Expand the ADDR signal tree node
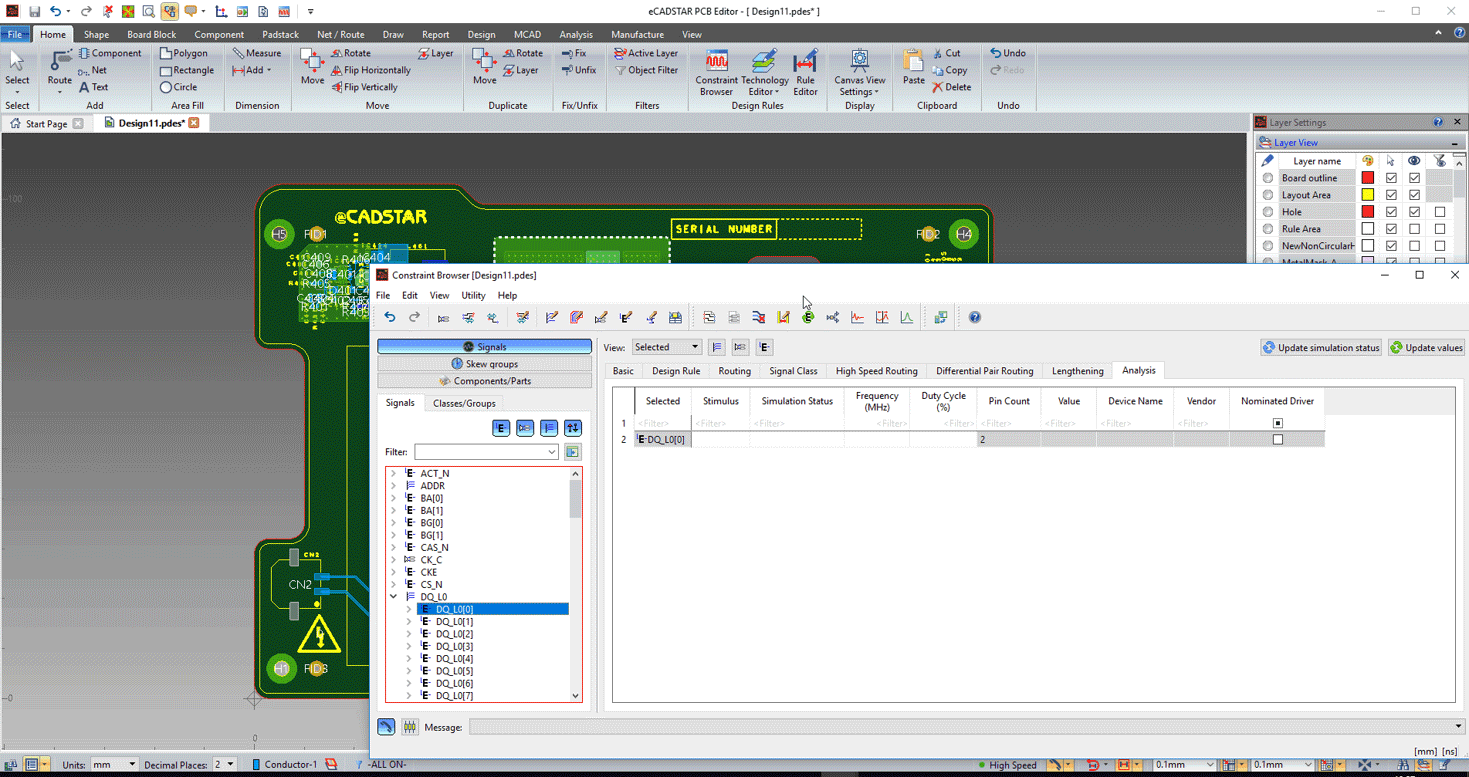1469x777 pixels. click(x=393, y=486)
